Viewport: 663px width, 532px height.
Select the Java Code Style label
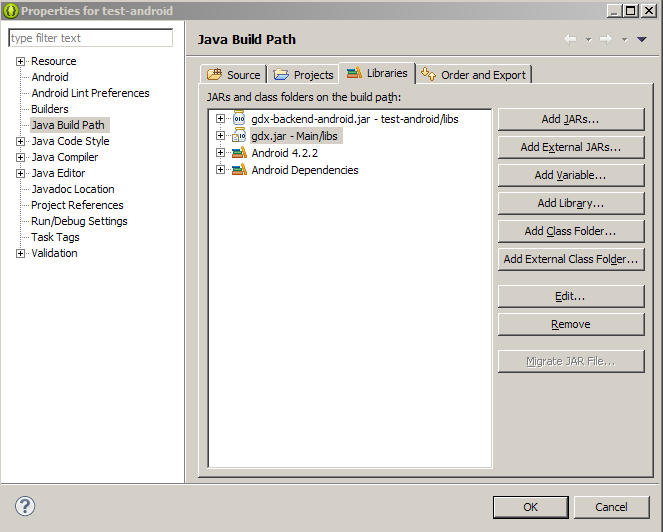click(x=71, y=141)
